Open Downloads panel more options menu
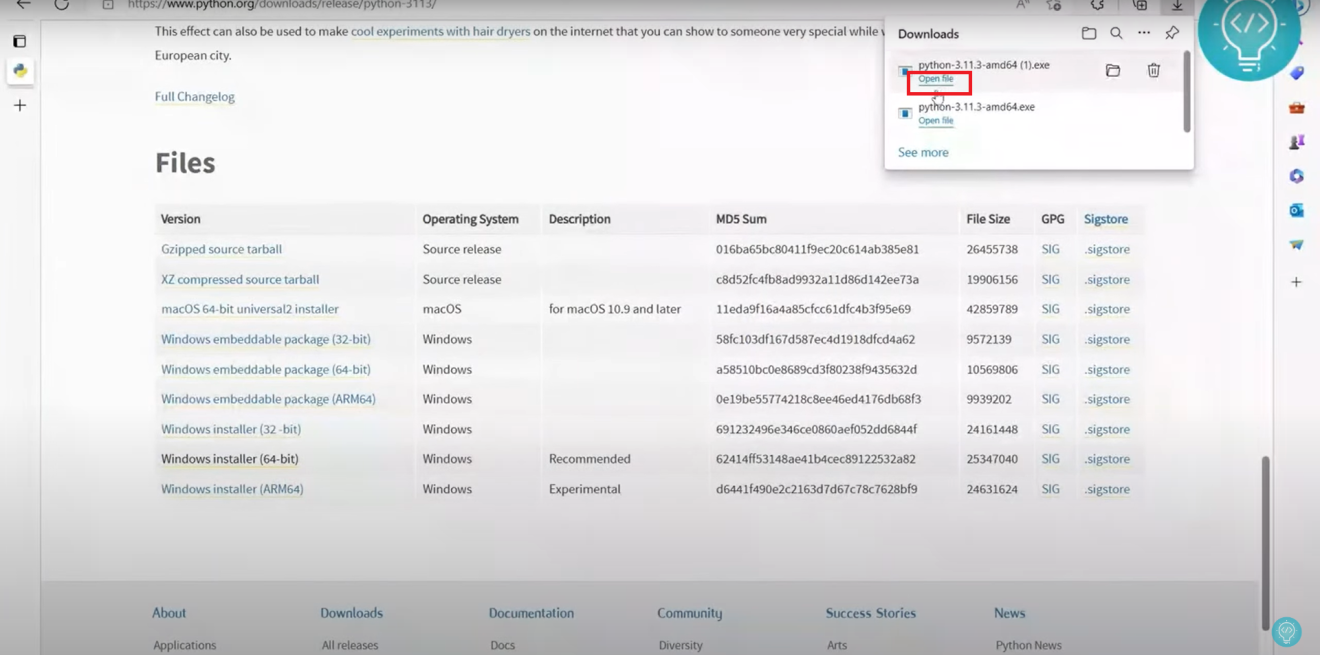 (1144, 34)
